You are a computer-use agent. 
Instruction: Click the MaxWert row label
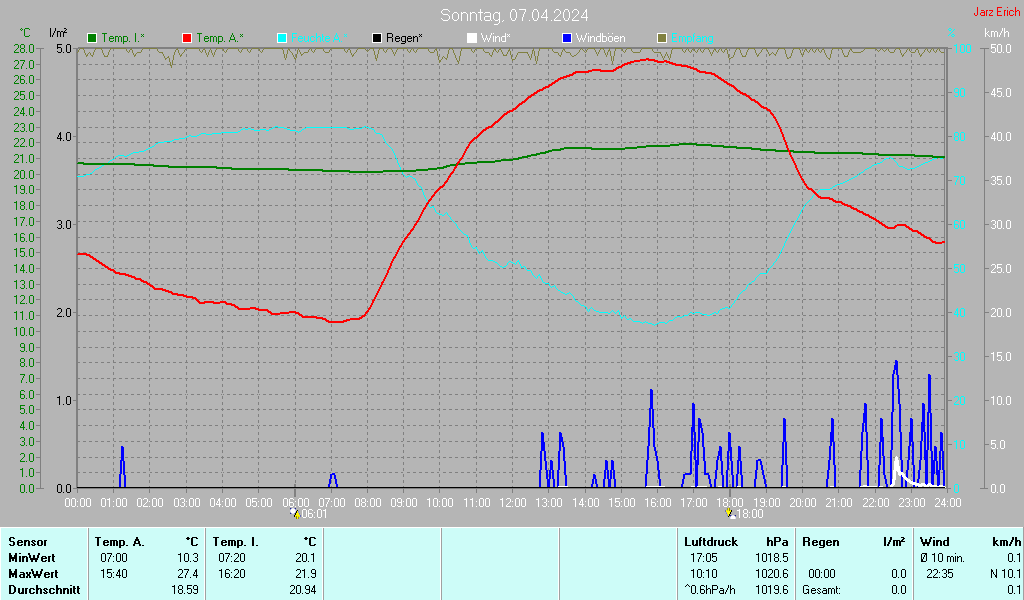33,574
